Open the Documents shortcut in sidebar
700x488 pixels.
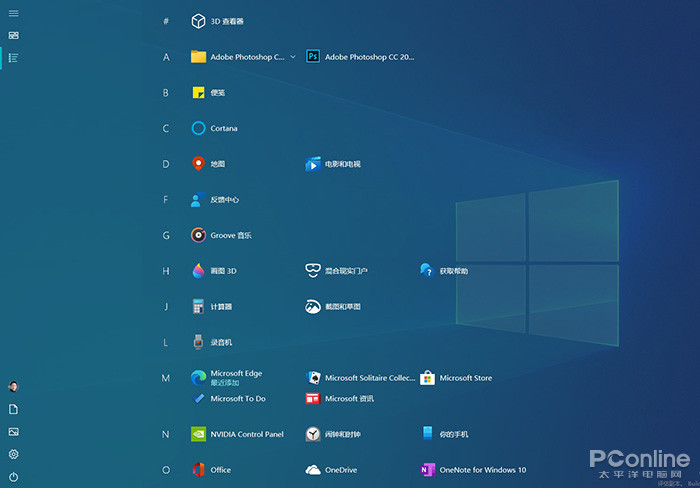click(13, 409)
